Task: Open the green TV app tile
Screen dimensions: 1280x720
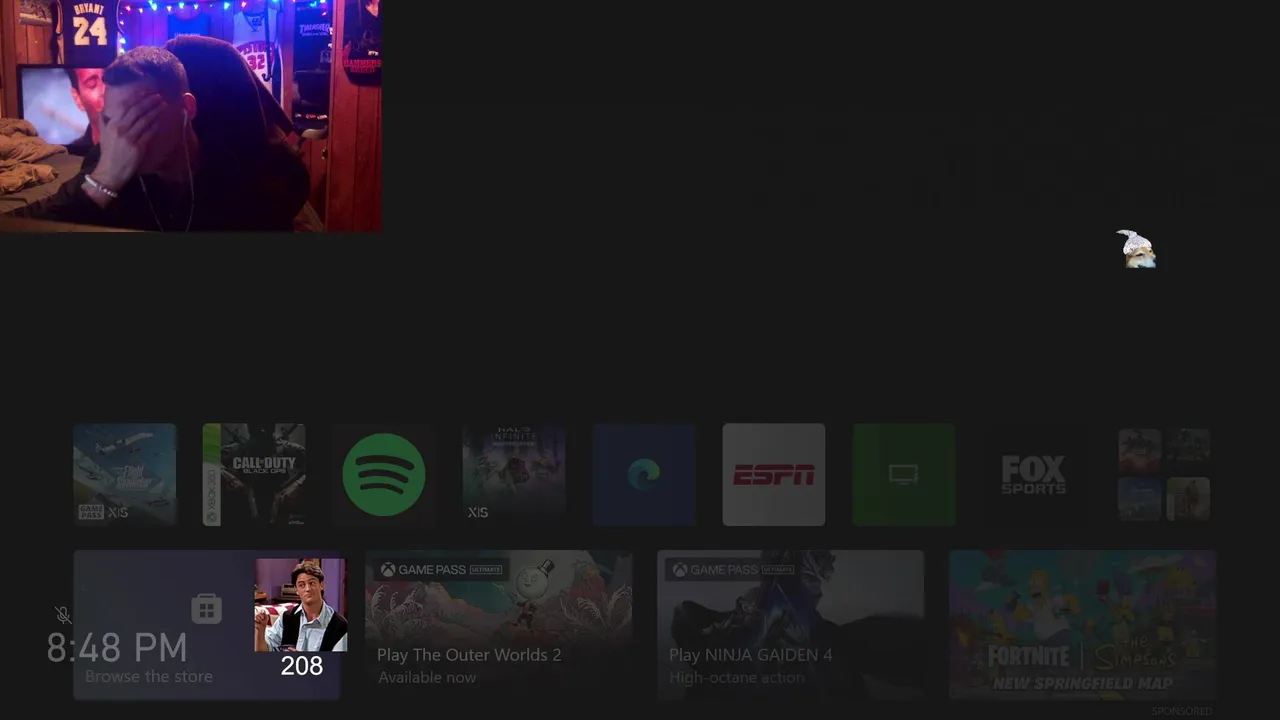Action: coord(904,474)
